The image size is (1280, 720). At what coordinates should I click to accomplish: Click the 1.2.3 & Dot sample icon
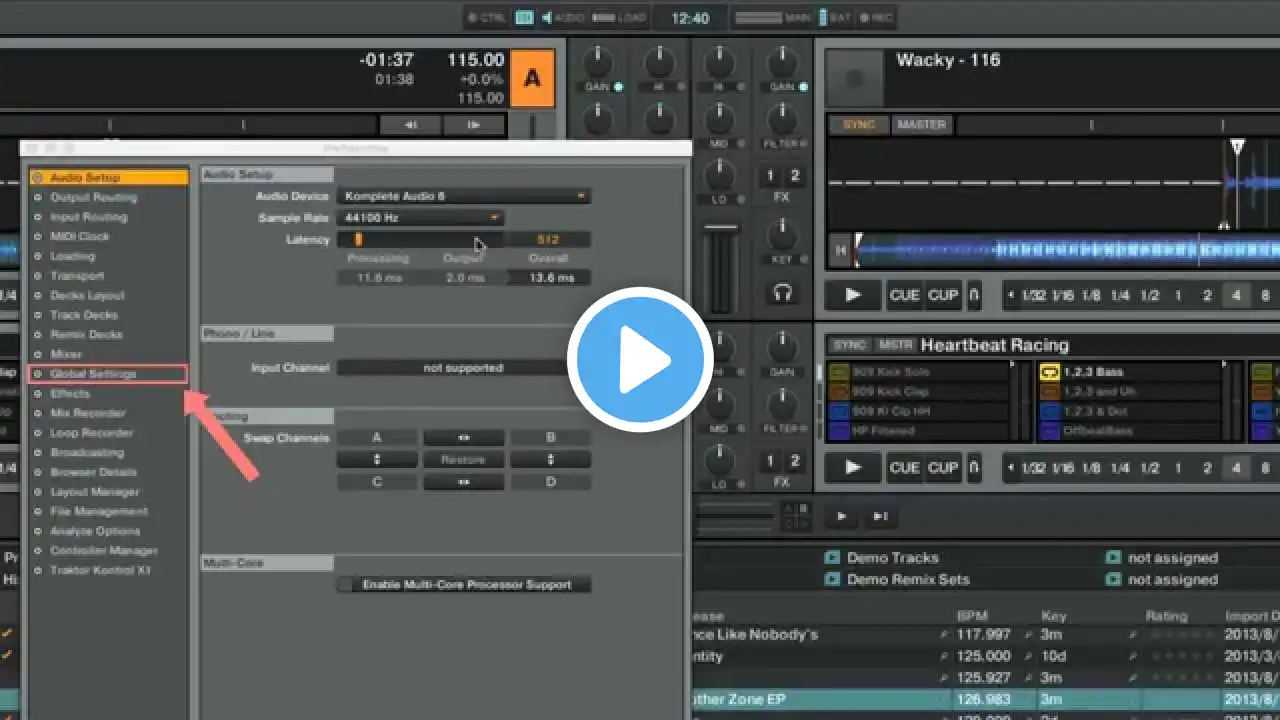click(1050, 411)
